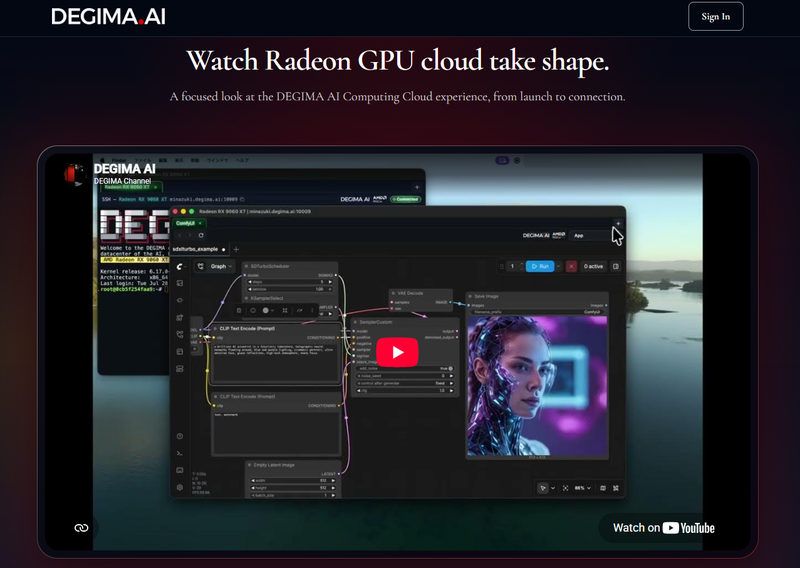800x568 pixels.
Task: Toggle the side panel icon right of 0 active
Action: point(616,266)
